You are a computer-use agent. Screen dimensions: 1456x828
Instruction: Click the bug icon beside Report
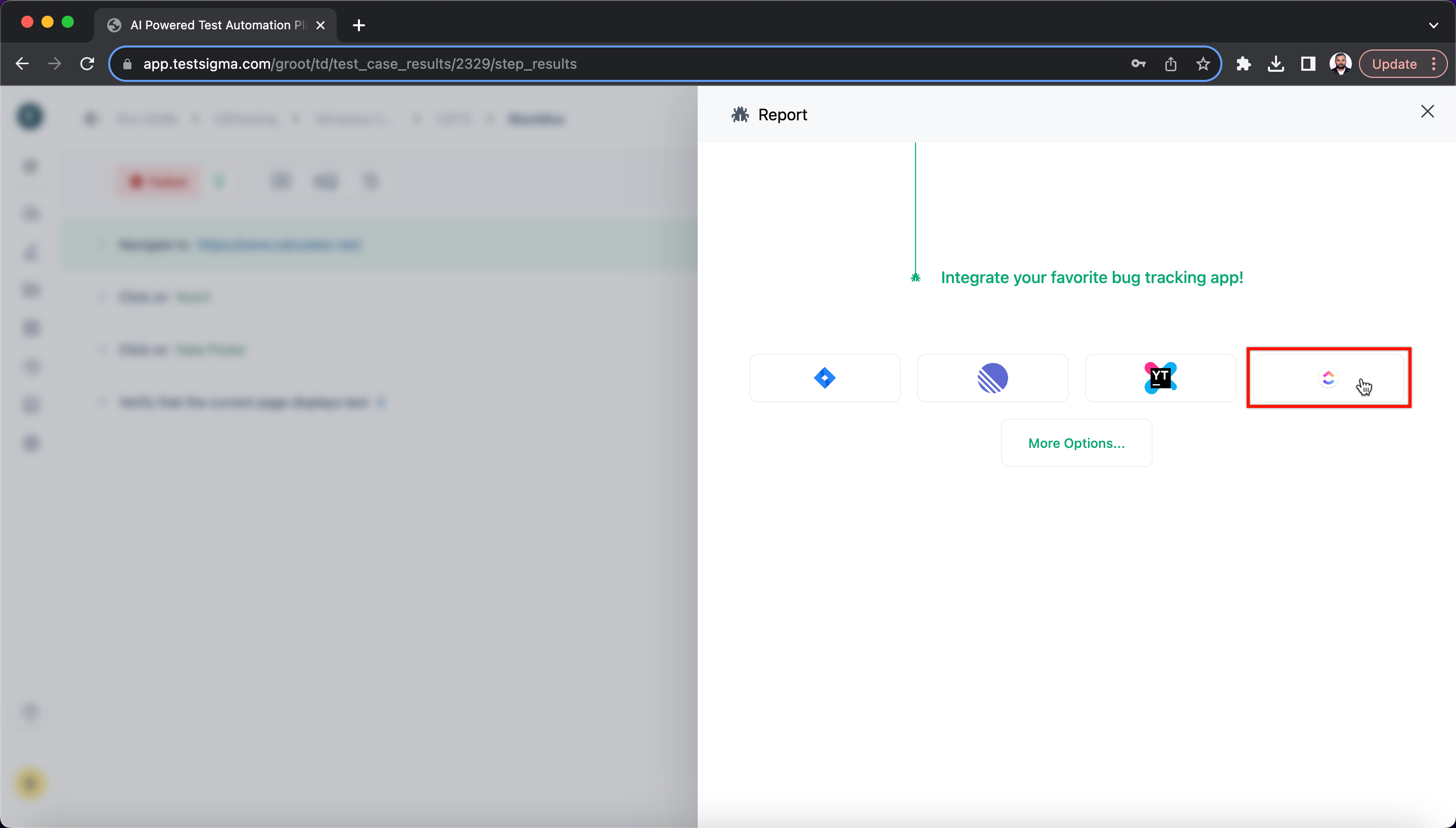(x=740, y=115)
